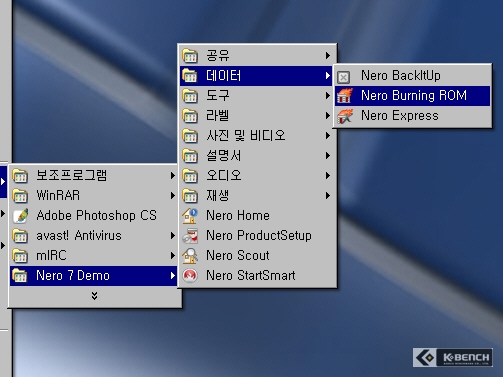Open the 사진 및 비디오 menu folder

pos(257,136)
